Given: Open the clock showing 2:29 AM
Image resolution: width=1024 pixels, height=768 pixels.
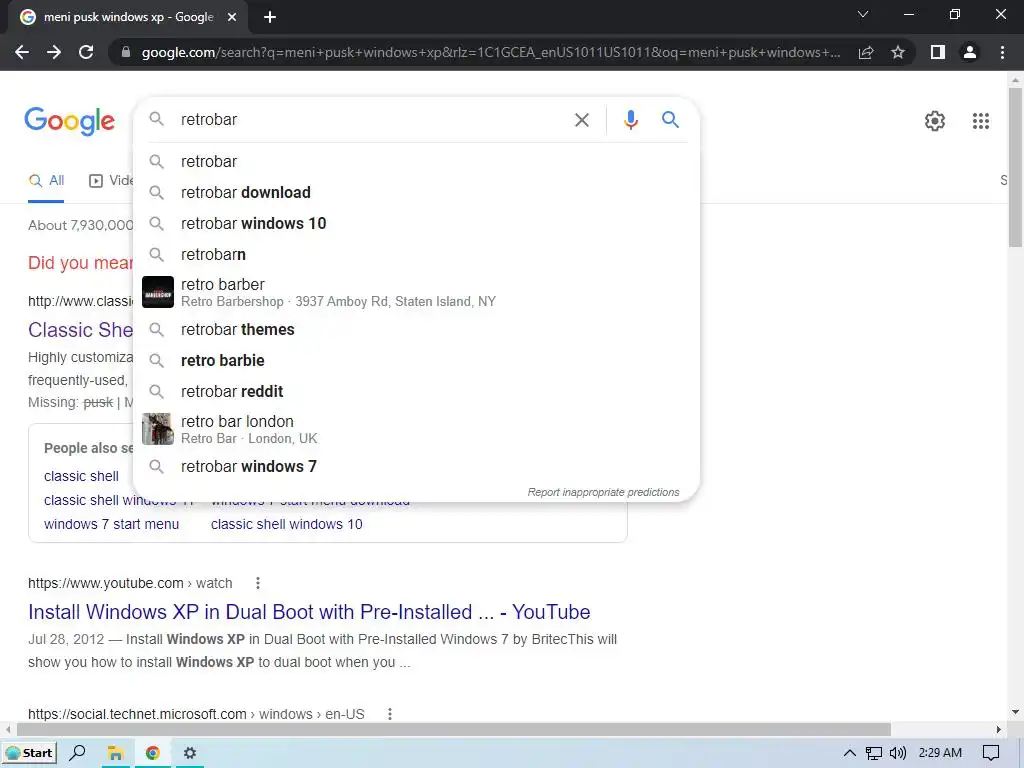Looking at the screenshot, I should [x=940, y=753].
